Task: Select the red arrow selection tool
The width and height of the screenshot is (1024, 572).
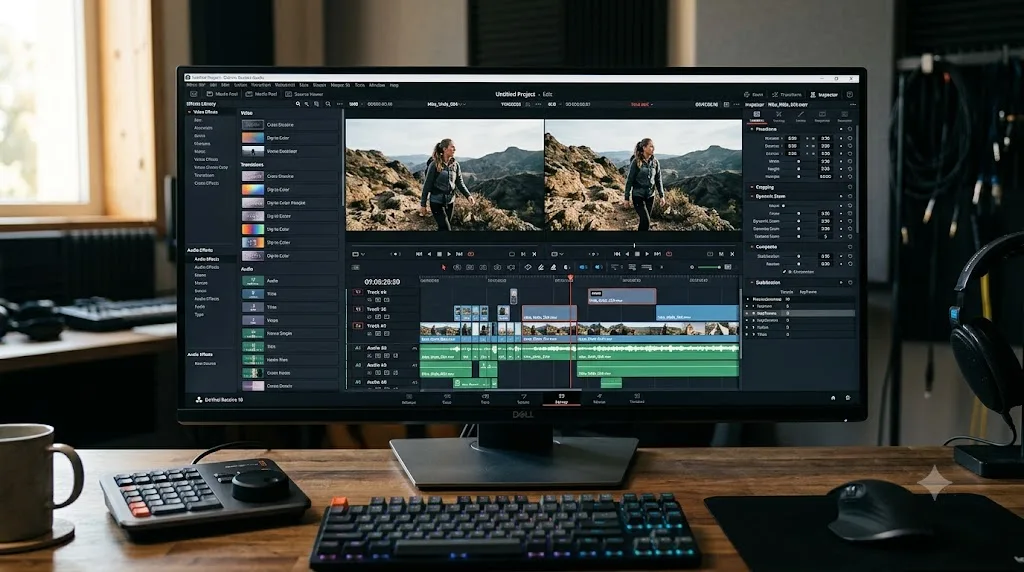Action: click(444, 267)
